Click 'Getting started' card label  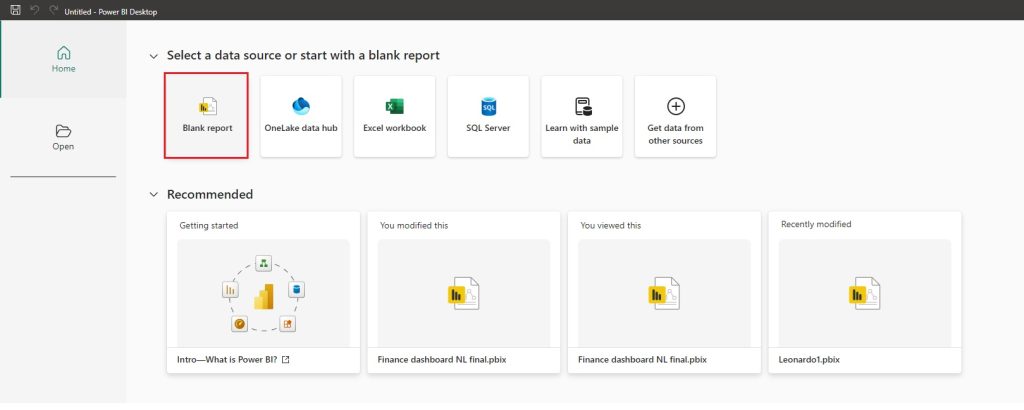(x=209, y=225)
